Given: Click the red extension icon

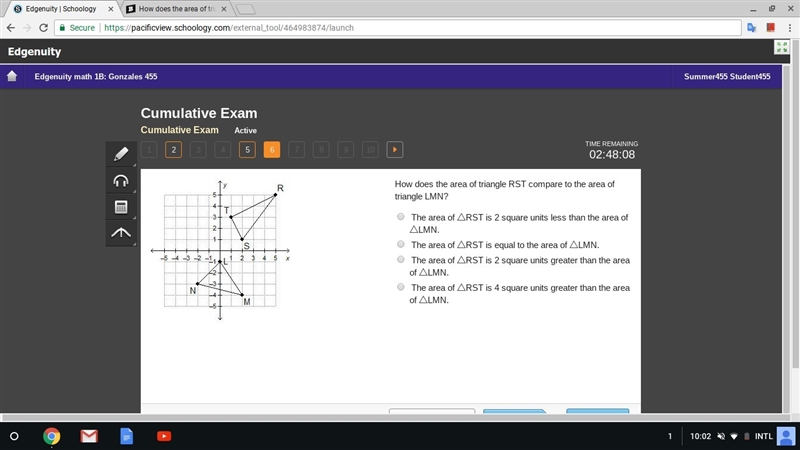Looking at the screenshot, I should coord(770,28).
